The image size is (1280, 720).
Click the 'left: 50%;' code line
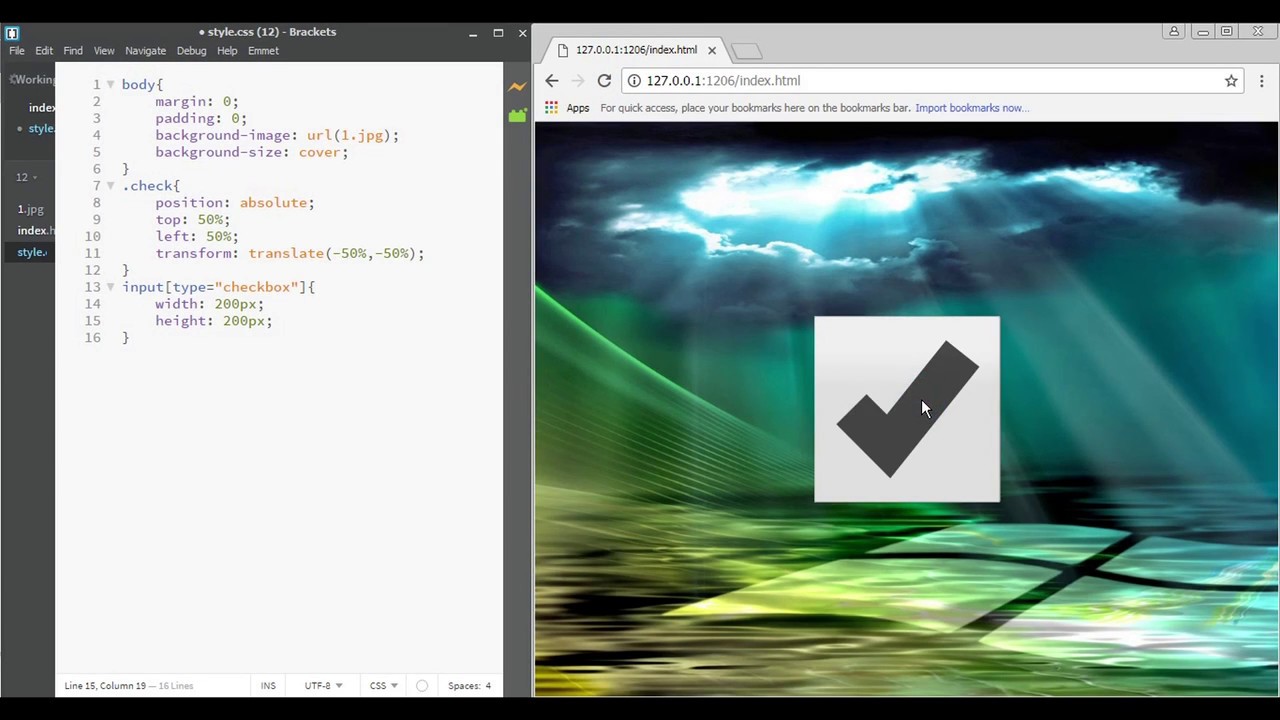(197, 236)
